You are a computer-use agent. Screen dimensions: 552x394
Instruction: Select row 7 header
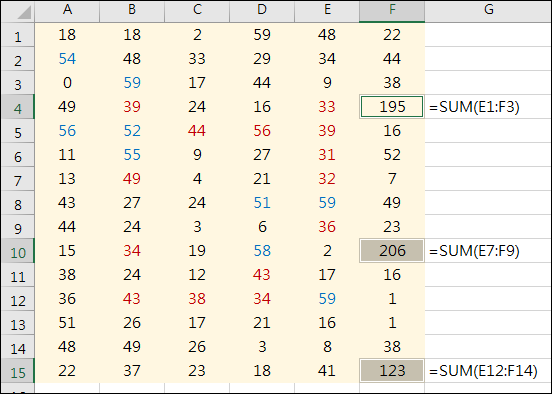[x=18, y=179]
